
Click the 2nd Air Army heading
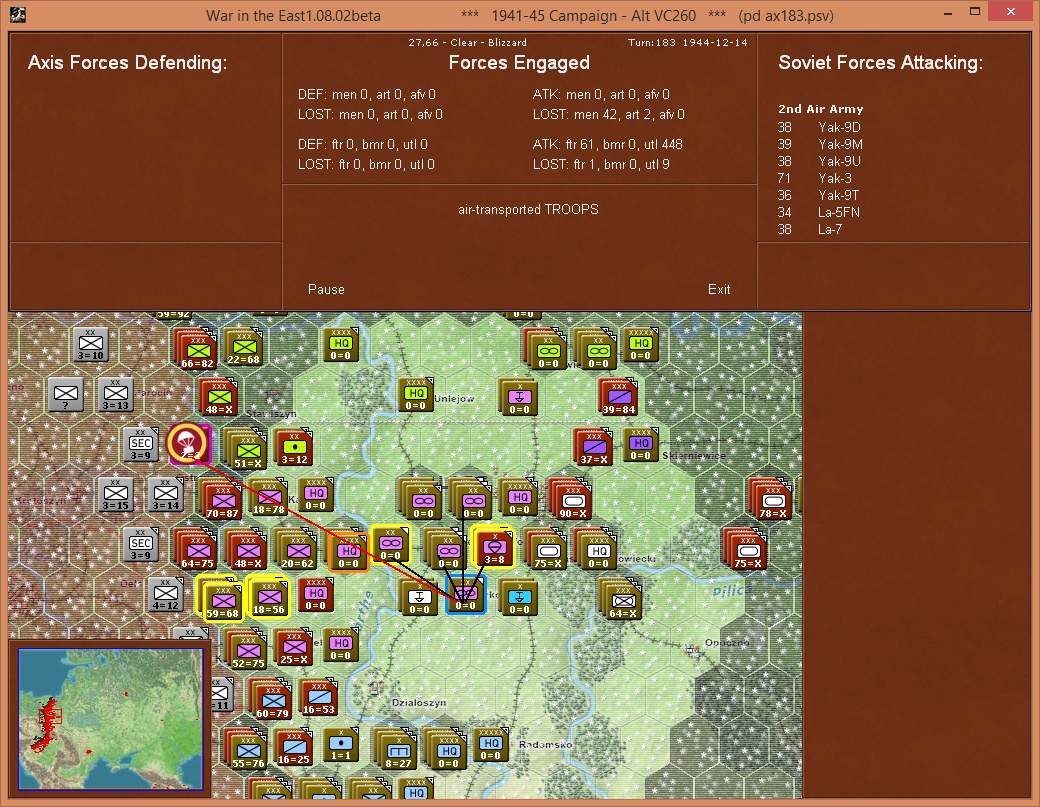click(x=820, y=109)
